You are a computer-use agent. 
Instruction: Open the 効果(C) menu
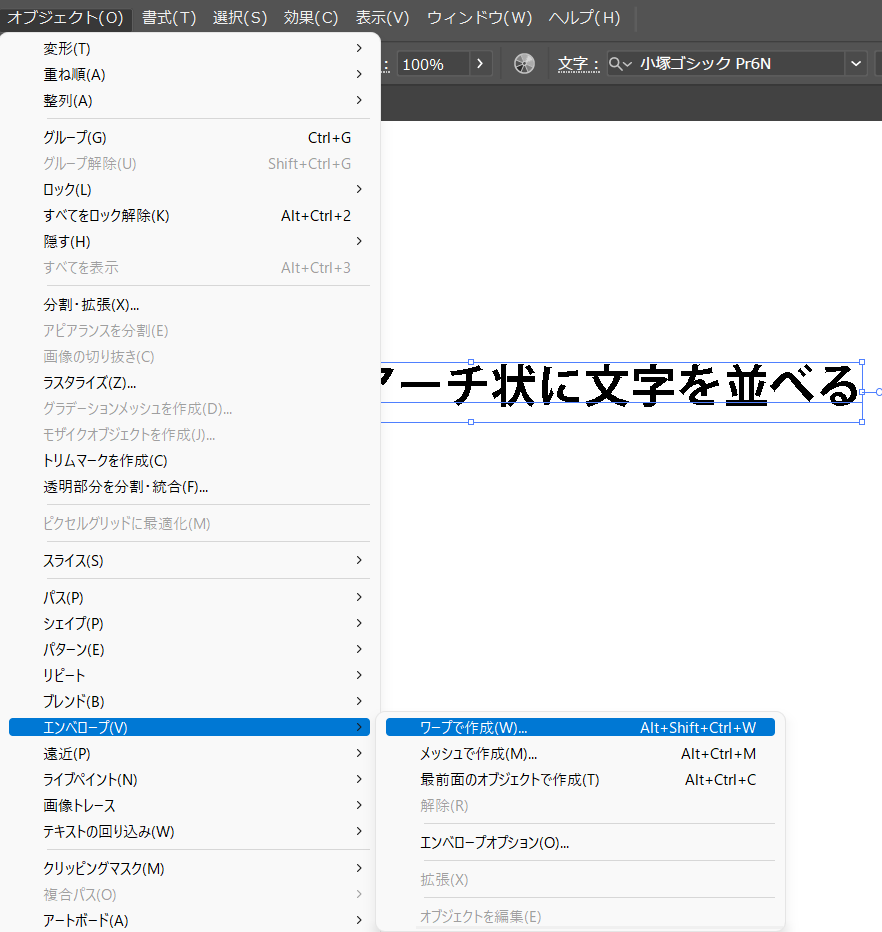(311, 17)
